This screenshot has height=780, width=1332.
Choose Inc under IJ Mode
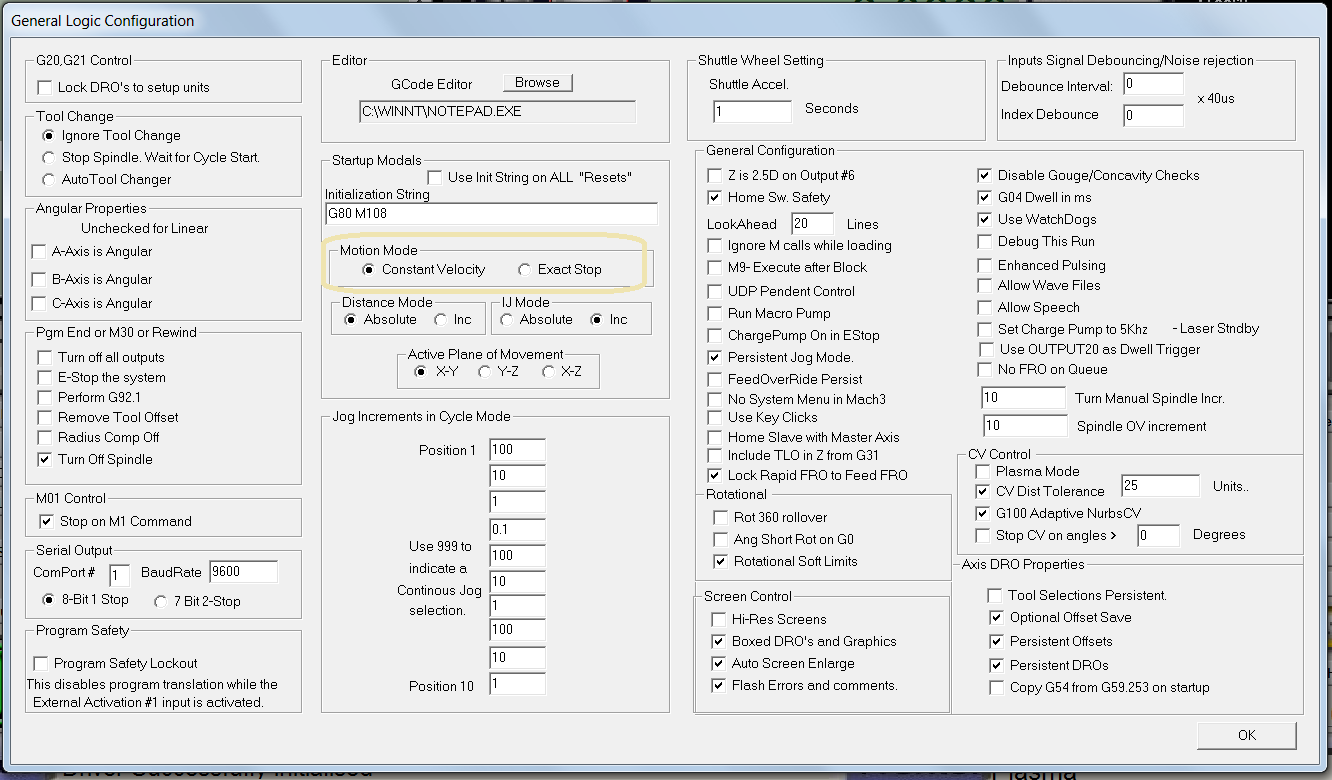pyautogui.click(x=596, y=319)
